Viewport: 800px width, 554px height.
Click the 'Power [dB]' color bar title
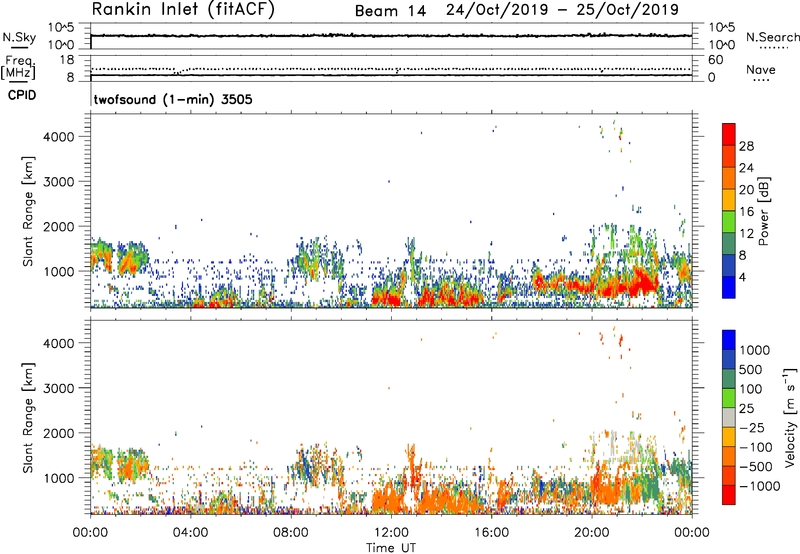763,211
